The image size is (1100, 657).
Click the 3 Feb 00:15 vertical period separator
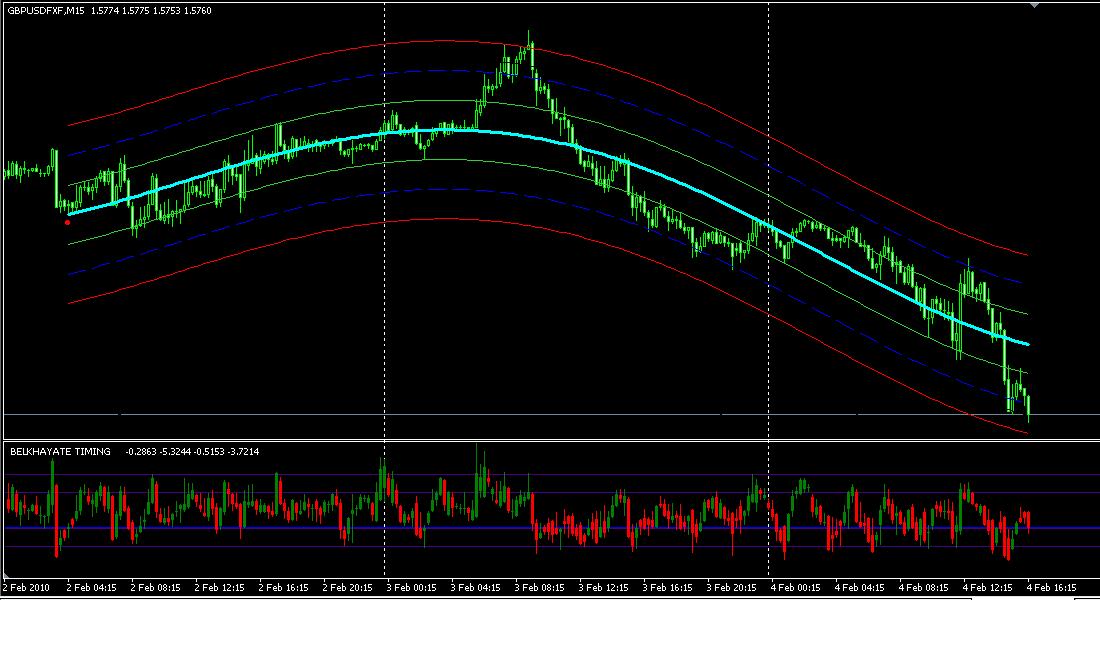pyautogui.click(x=385, y=300)
